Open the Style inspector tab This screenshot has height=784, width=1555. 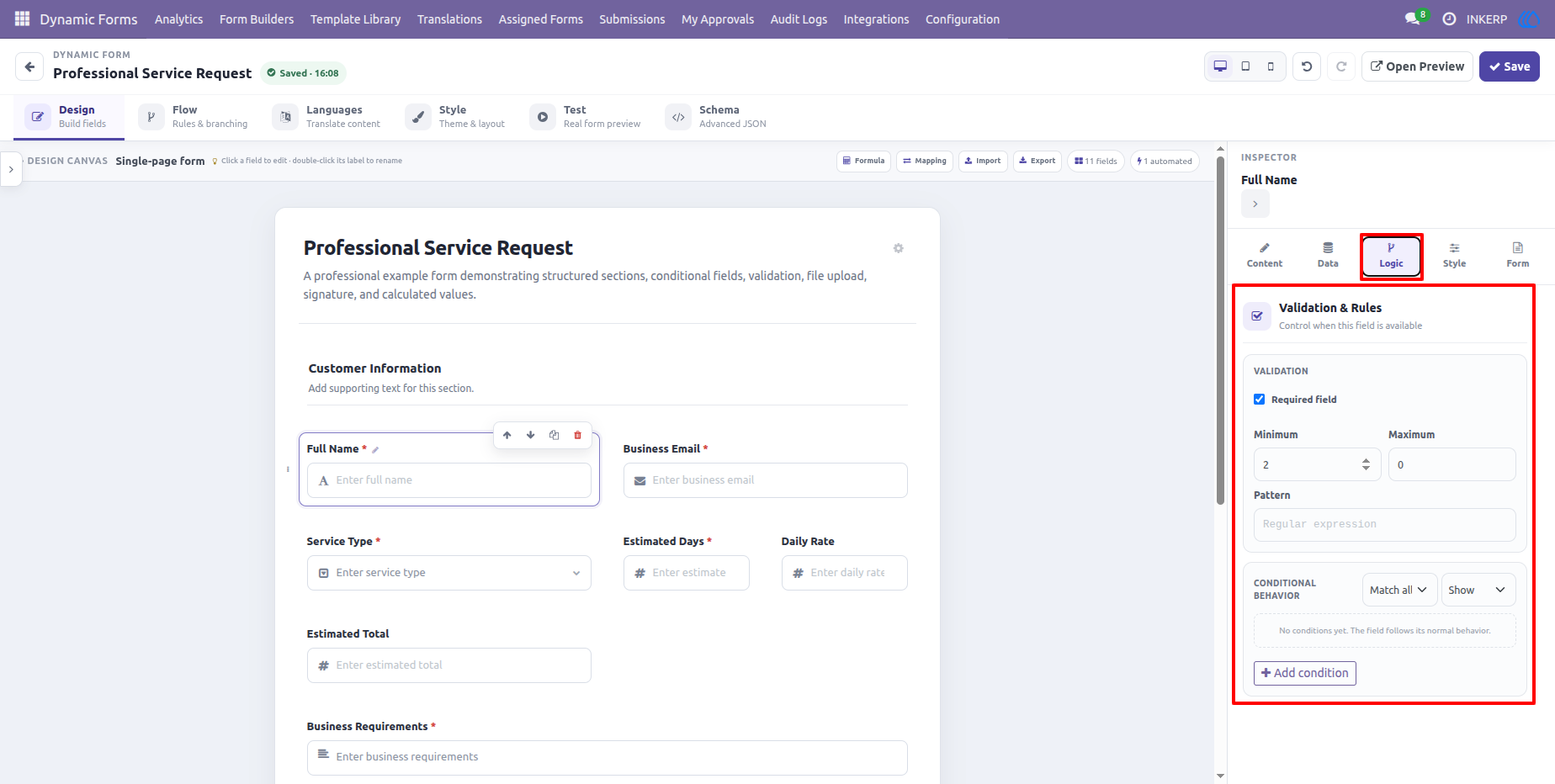click(1454, 255)
